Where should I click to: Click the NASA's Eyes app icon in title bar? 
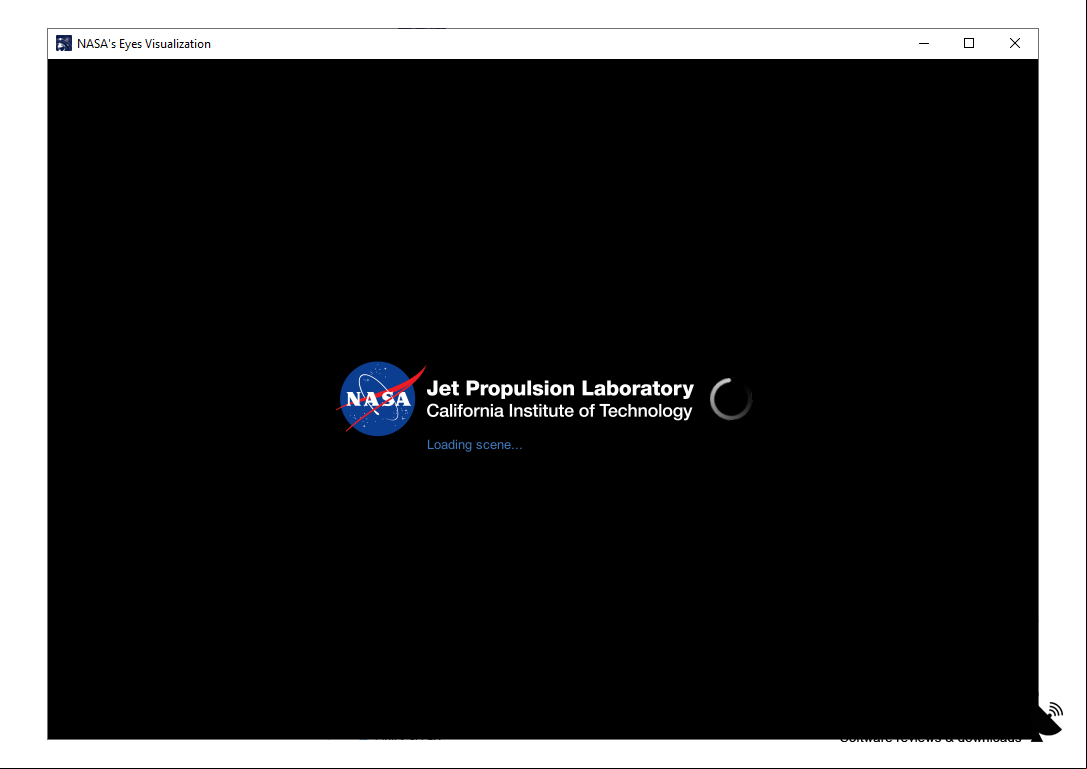point(64,43)
